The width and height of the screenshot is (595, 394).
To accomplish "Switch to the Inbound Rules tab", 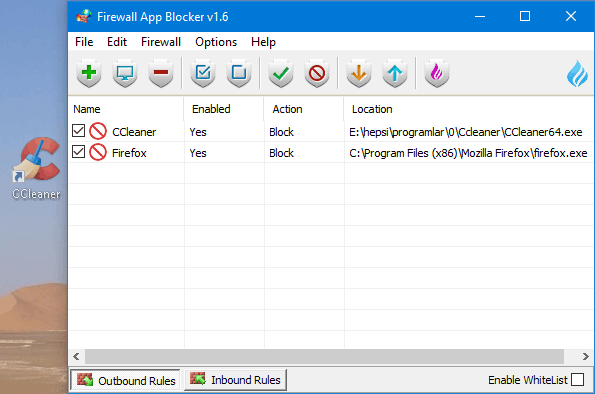I will coord(235,380).
